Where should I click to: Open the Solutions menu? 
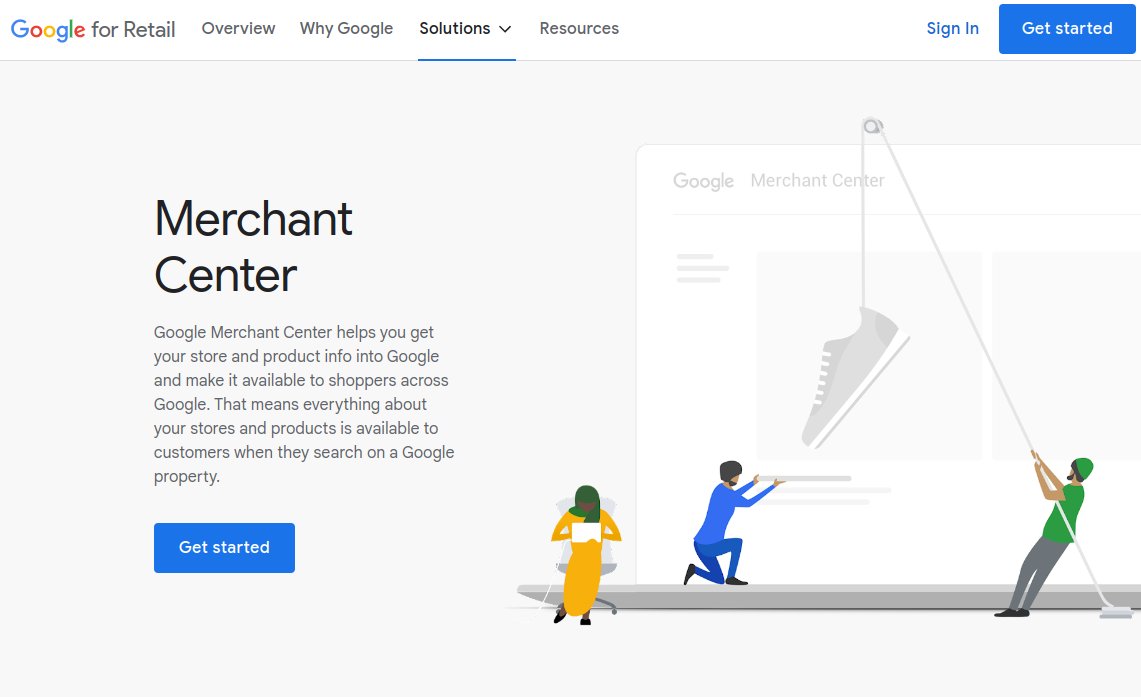tap(466, 28)
